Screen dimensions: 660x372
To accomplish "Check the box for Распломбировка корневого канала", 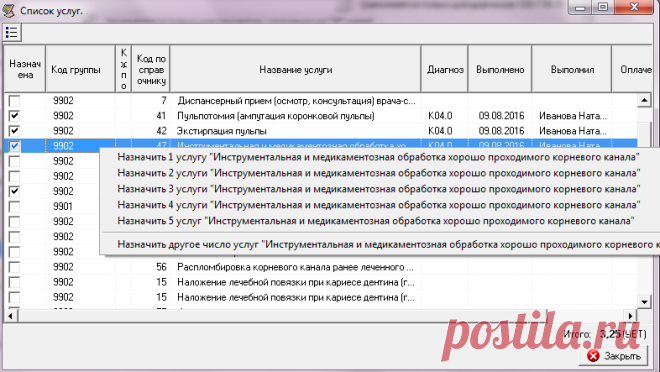I will pyautogui.click(x=14, y=267).
